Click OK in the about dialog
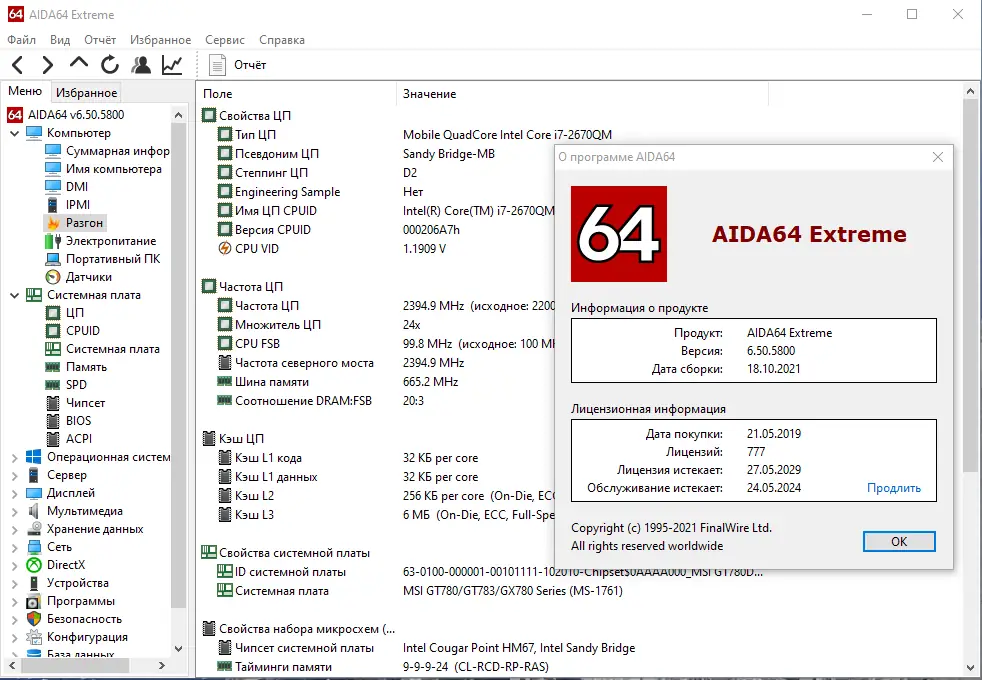Image resolution: width=982 pixels, height=680 pixels. pyautogui.click(x=898, y=541)
